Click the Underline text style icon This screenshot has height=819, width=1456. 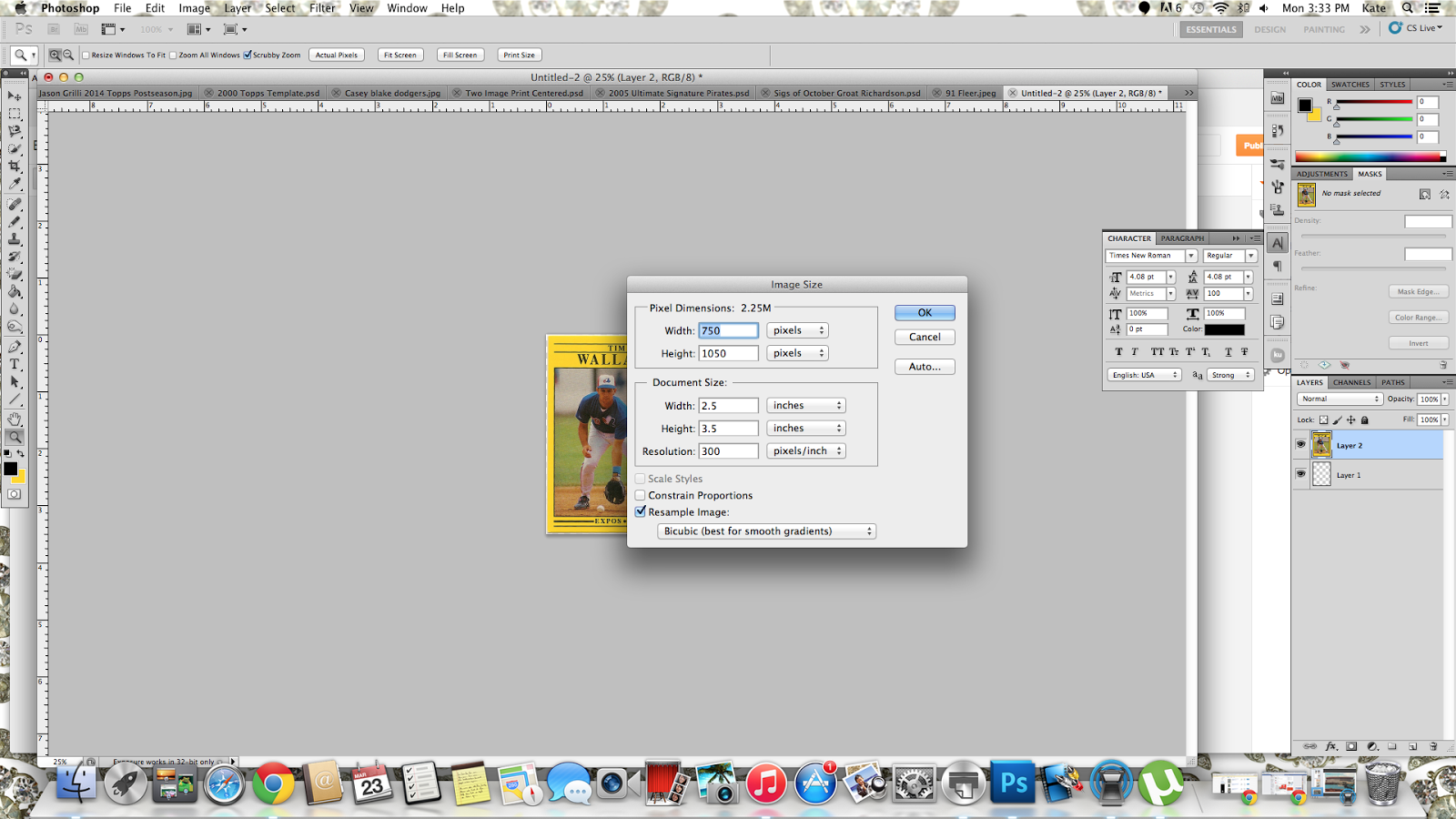point(1228,351)
